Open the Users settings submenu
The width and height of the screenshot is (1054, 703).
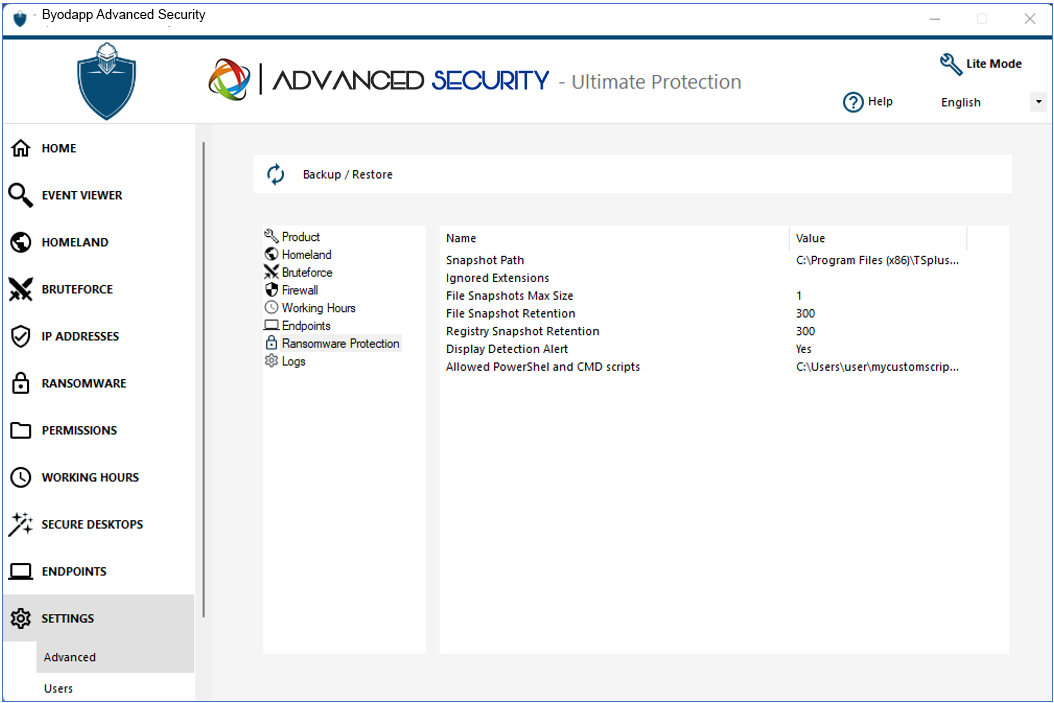pyautogui.click(x=58, y=688)
